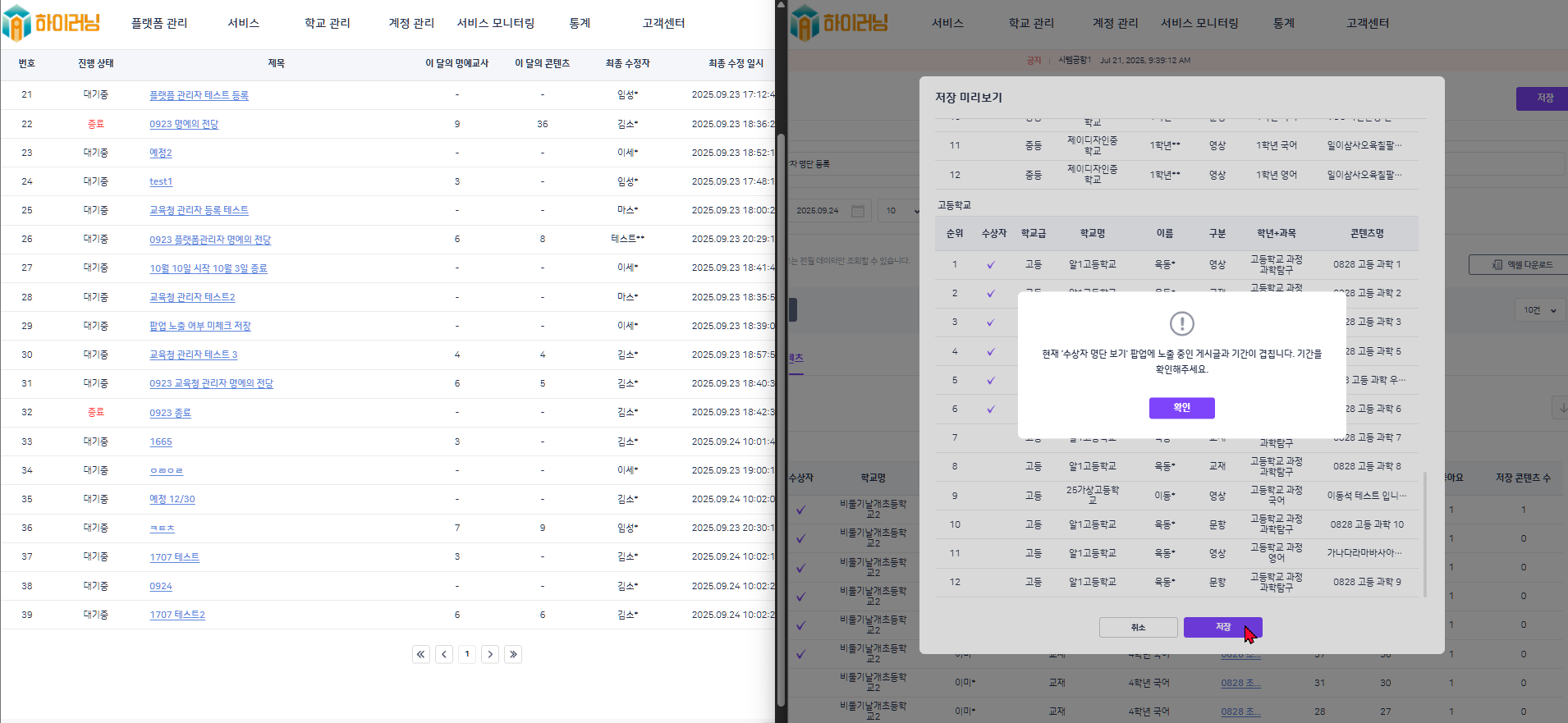Open the '0923 명예의 전당' link
The width and height of the screenshot is (1568, 723).
[x=184, y=124]
